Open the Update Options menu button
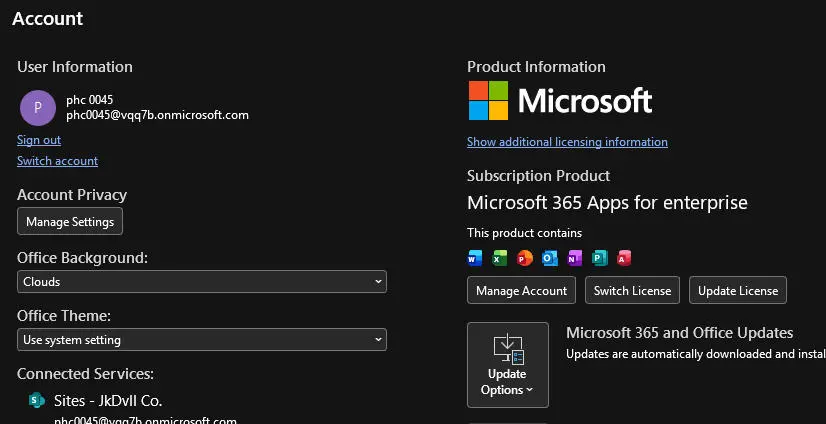This screenshot has width=826, height=424. point(508,365)
